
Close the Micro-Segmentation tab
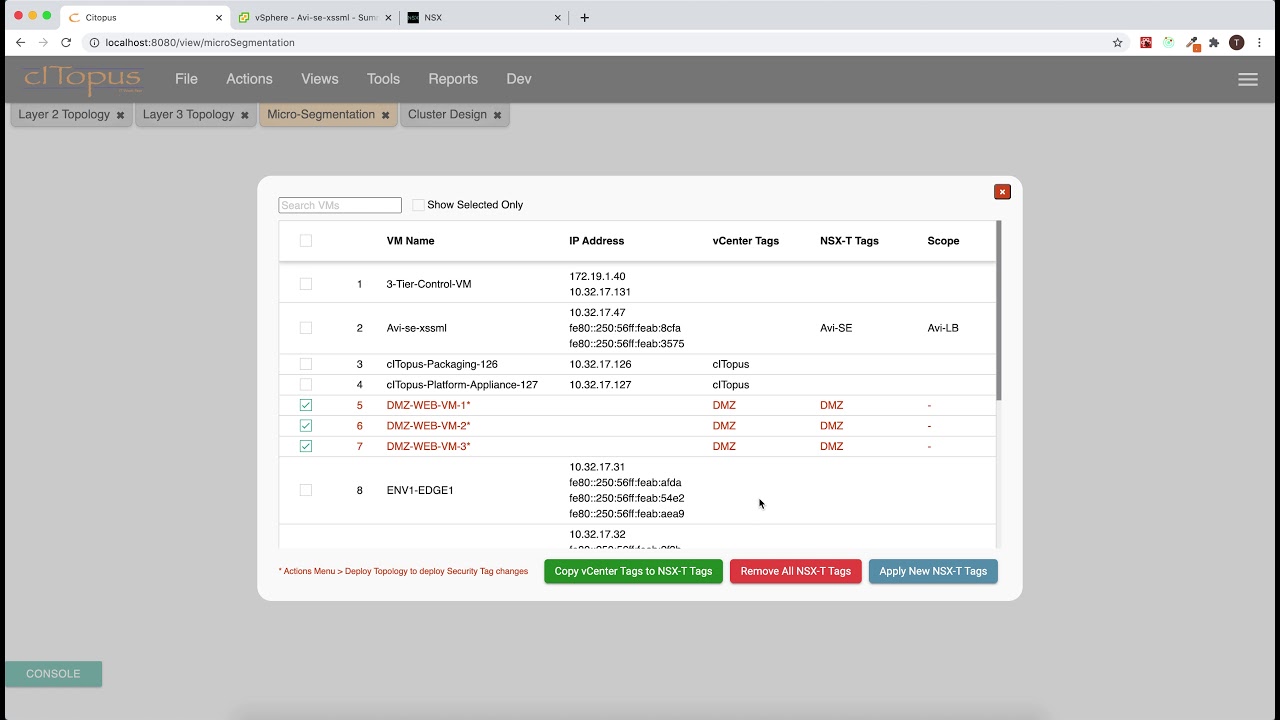click(x=385, y=115)
